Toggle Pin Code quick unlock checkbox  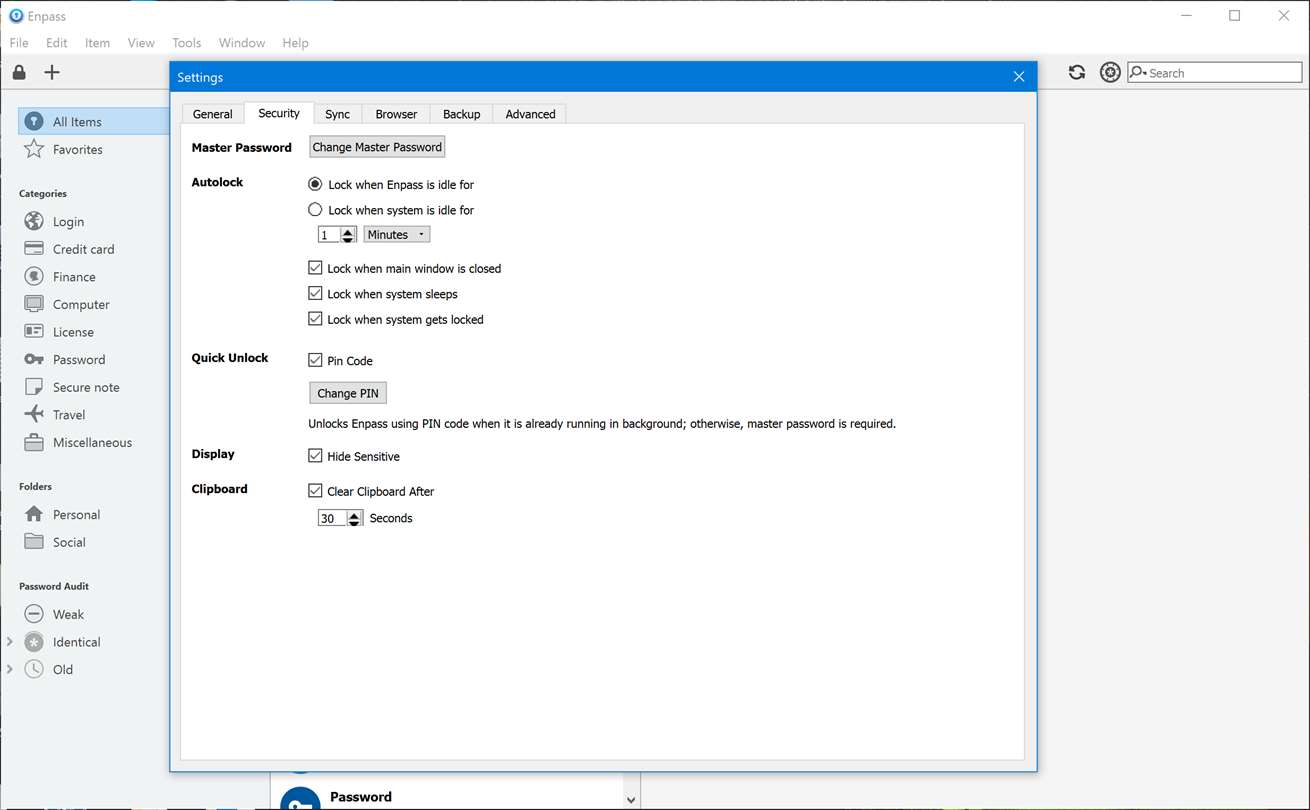[x=315, y=360]
